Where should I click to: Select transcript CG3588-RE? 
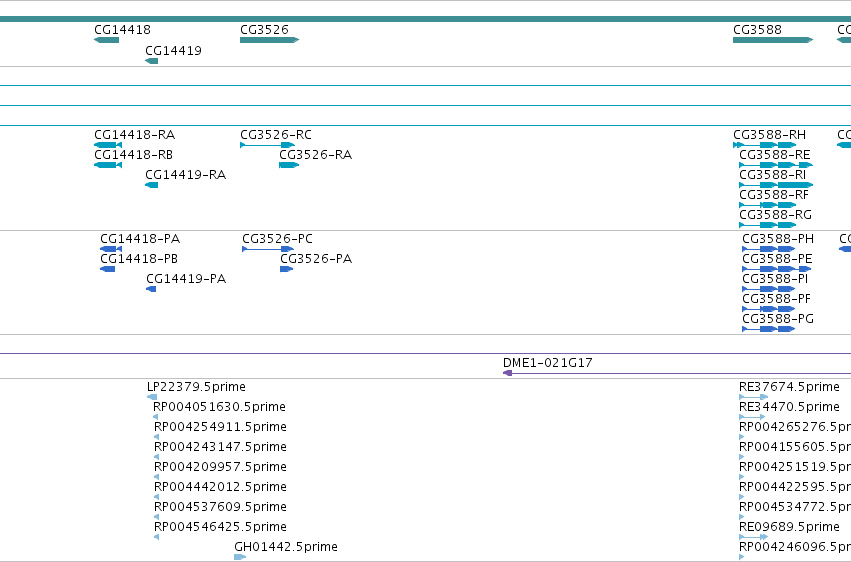pos(776,165)
